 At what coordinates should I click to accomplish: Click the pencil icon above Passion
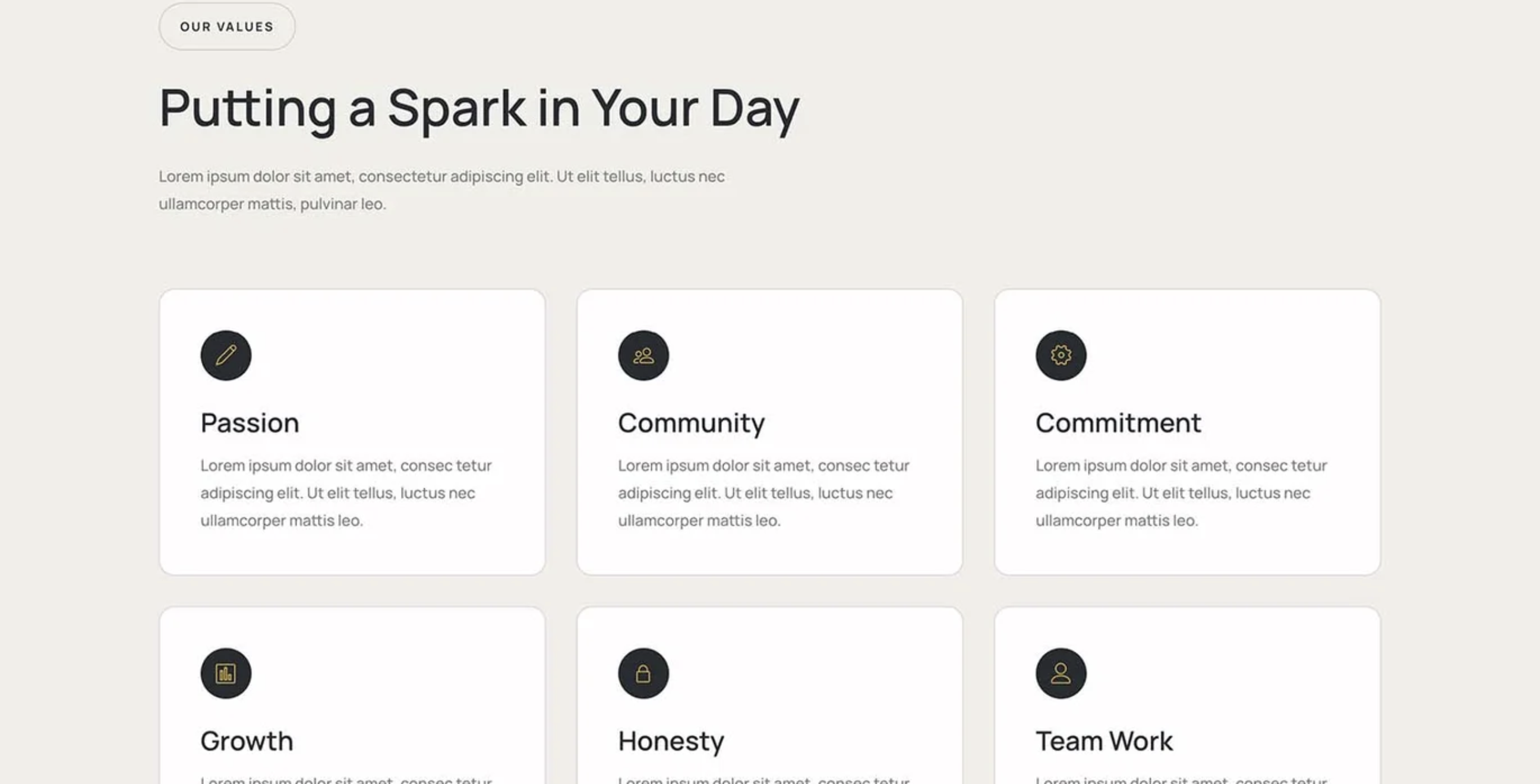coord(226,356)
